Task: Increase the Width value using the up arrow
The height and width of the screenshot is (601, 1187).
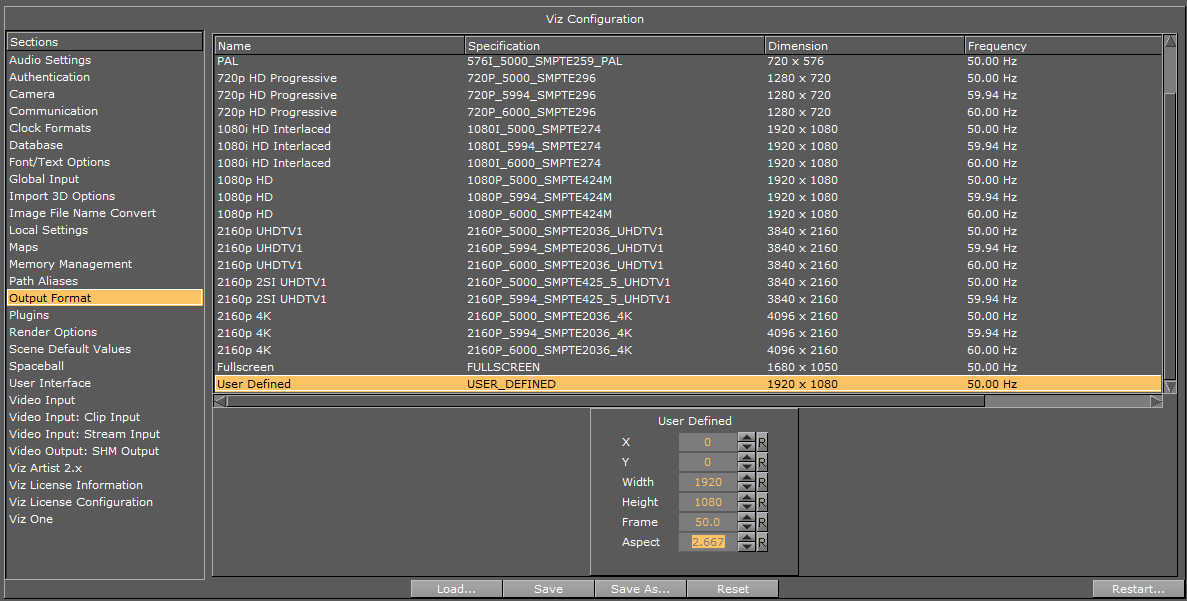Action: coord(746,478)
